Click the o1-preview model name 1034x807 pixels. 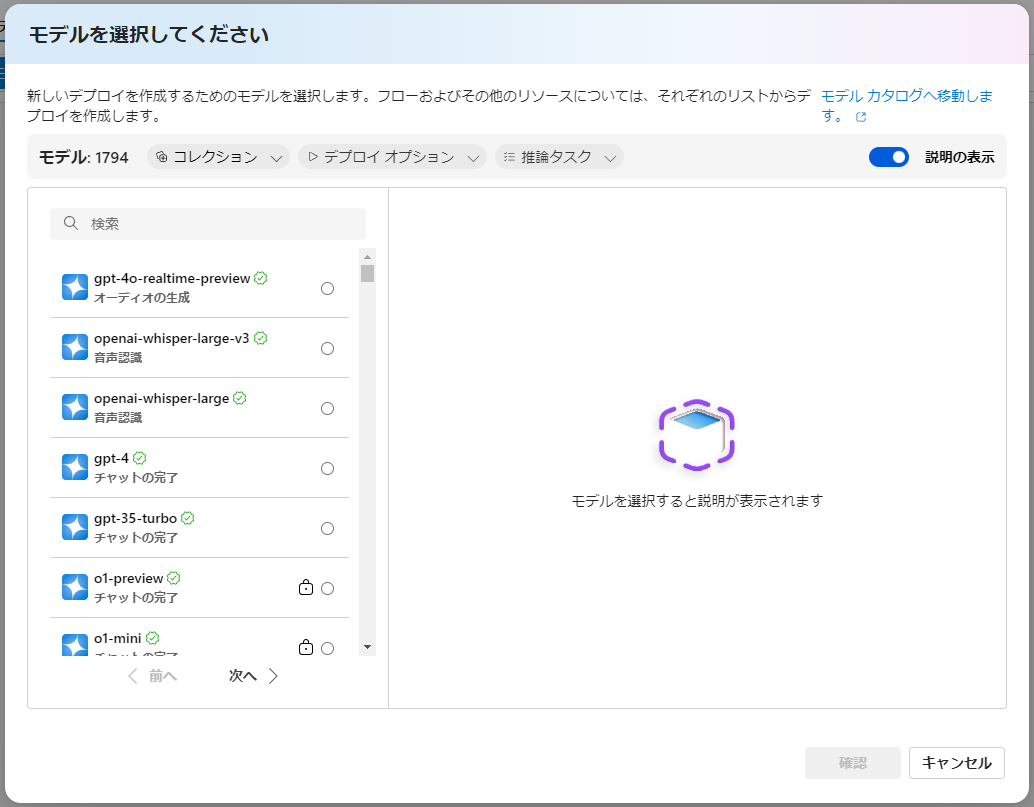point(129,578)
